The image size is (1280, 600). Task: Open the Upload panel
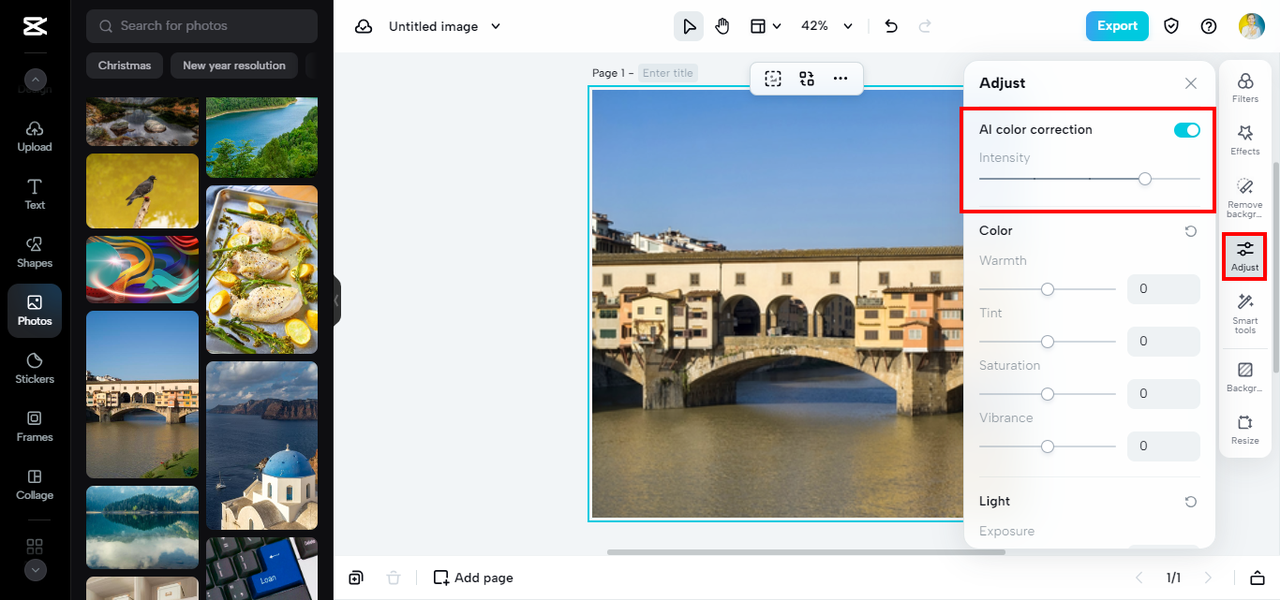click(34, 136)
